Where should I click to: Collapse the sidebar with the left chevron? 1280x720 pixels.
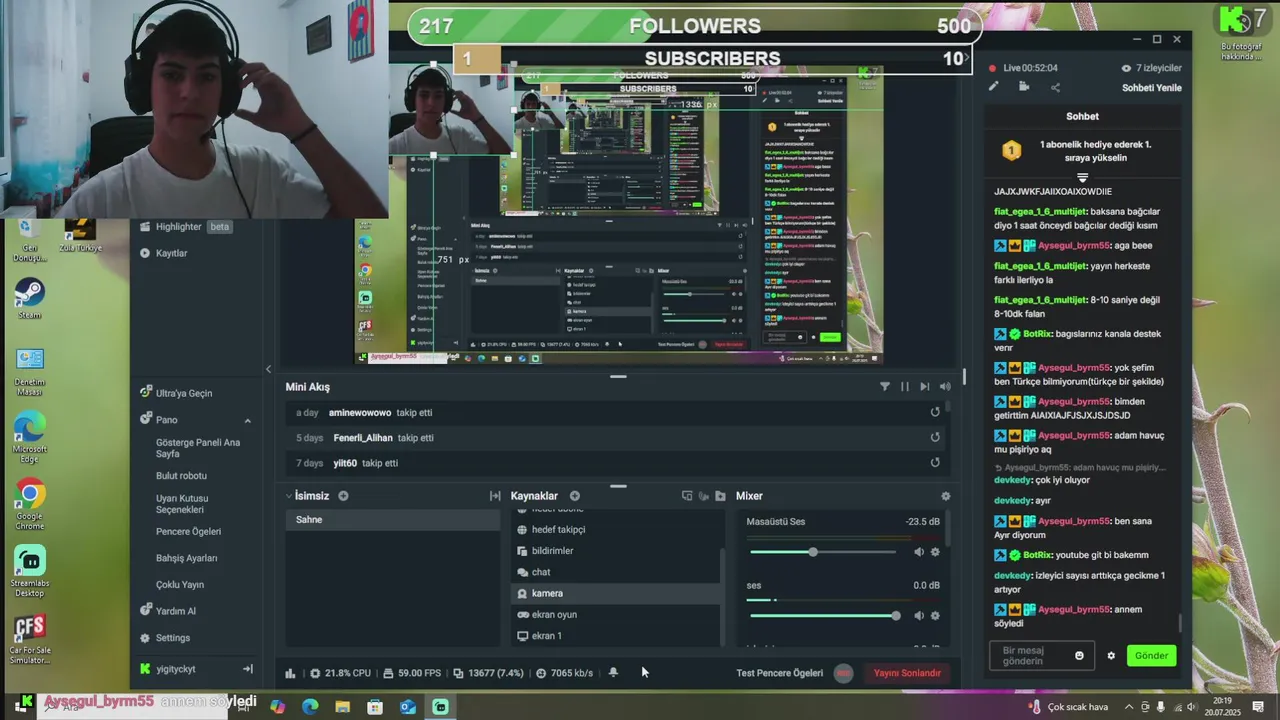(268, 369)
